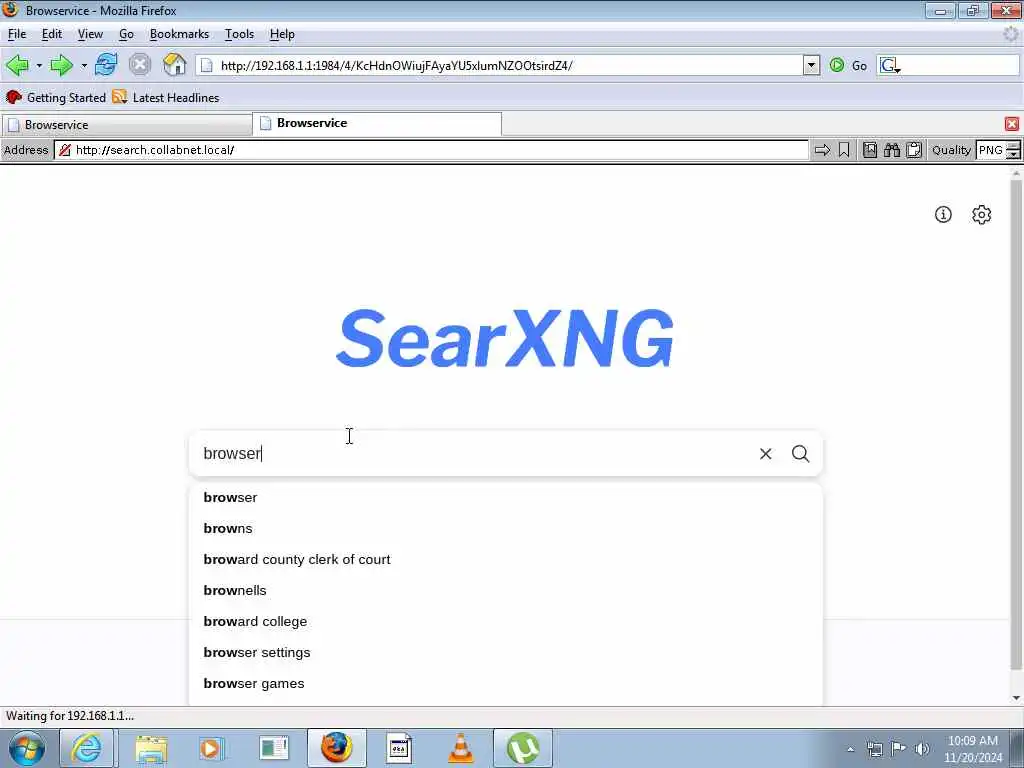Open the Forward history dropdown arrow
This screenshot has width=1024, height=768.
click(84, 65)
